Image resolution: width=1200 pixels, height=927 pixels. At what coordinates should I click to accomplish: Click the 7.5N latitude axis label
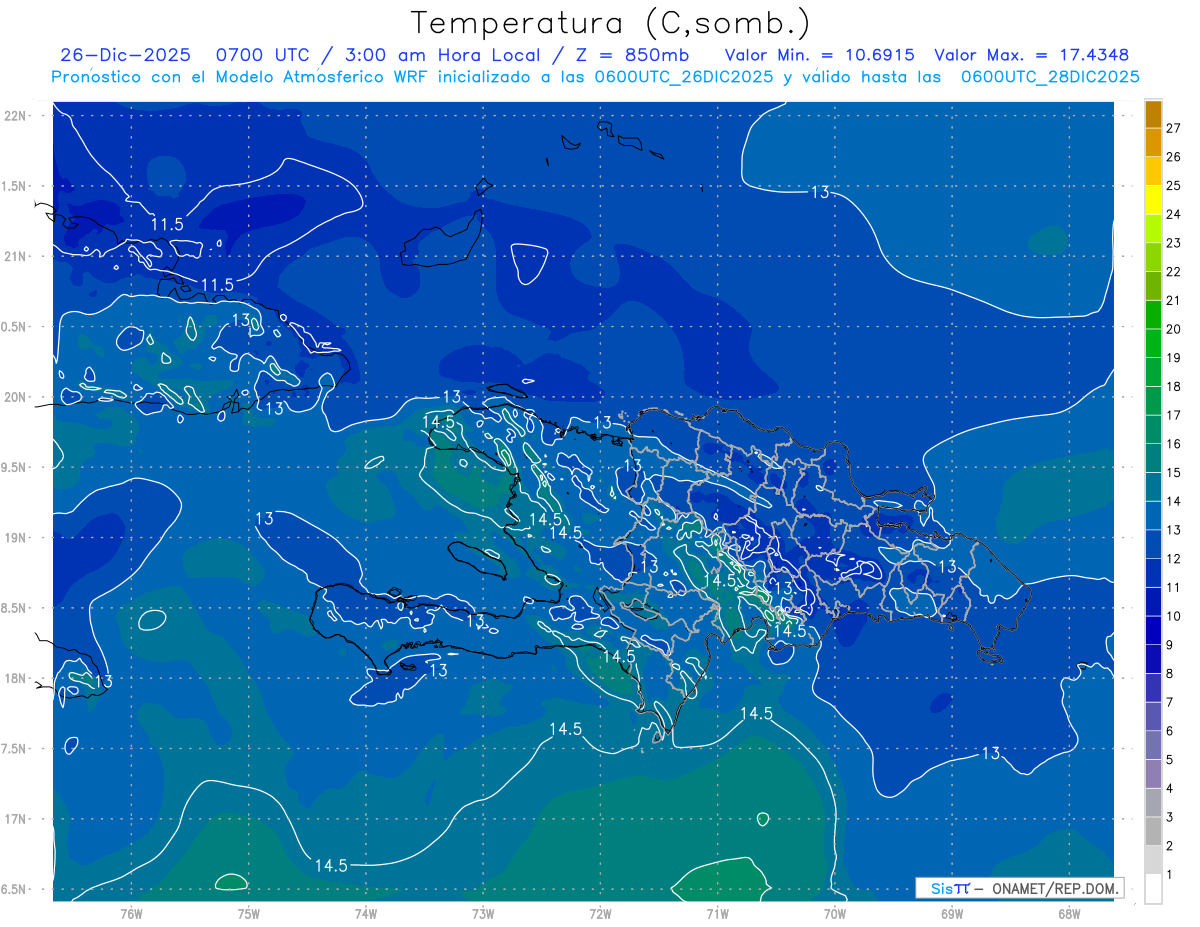(15, 749)
